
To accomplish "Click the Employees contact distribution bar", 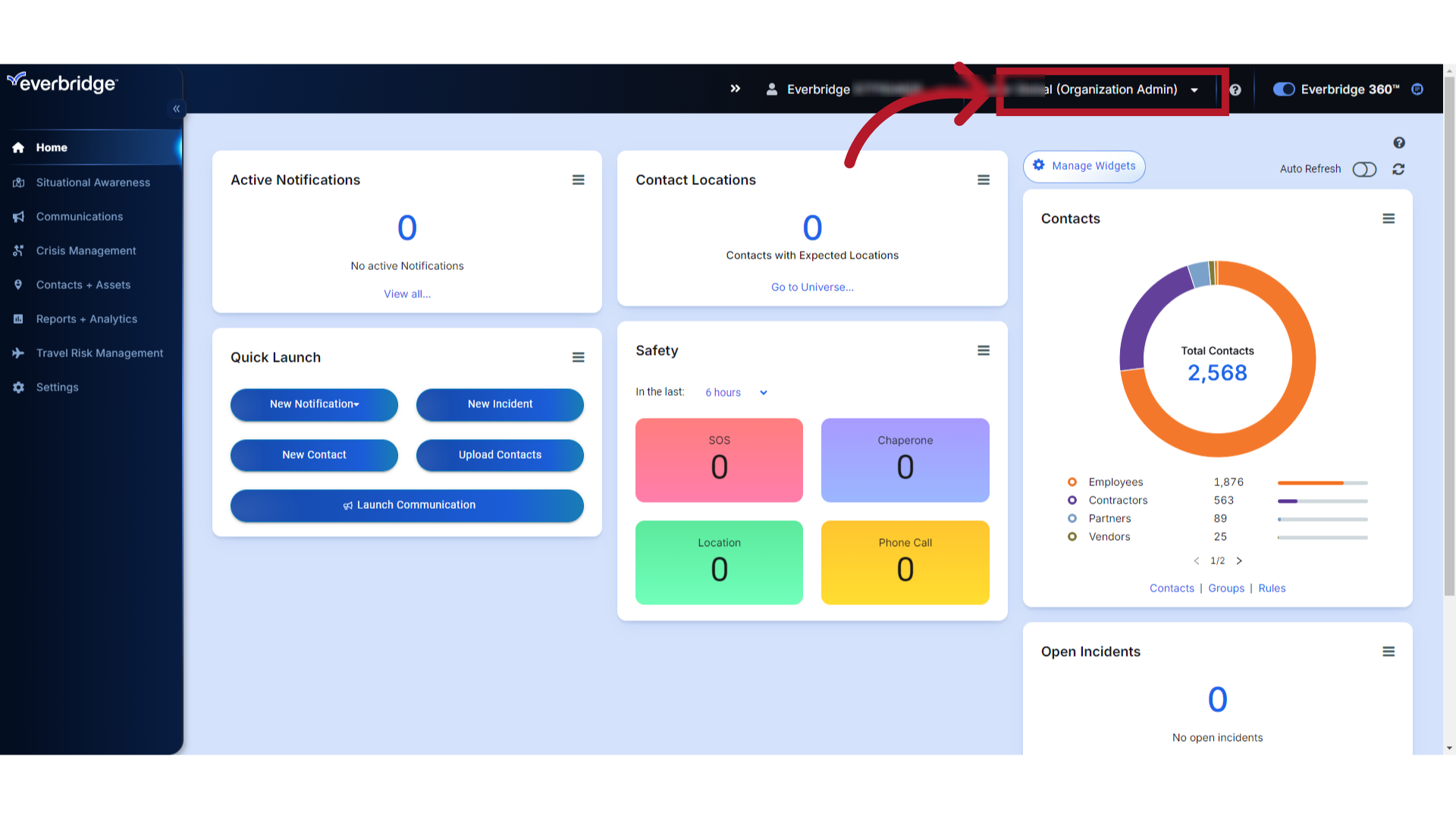I will click(x=1322, y=482).
